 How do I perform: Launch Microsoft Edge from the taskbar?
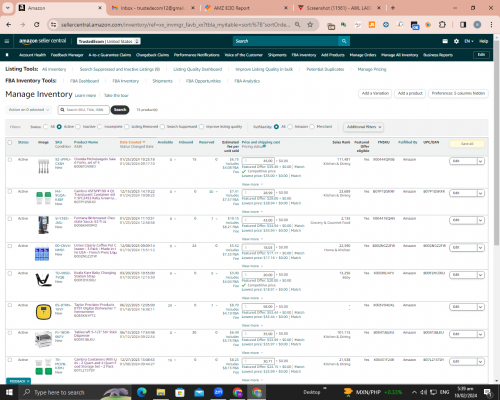tap(142, 392)
